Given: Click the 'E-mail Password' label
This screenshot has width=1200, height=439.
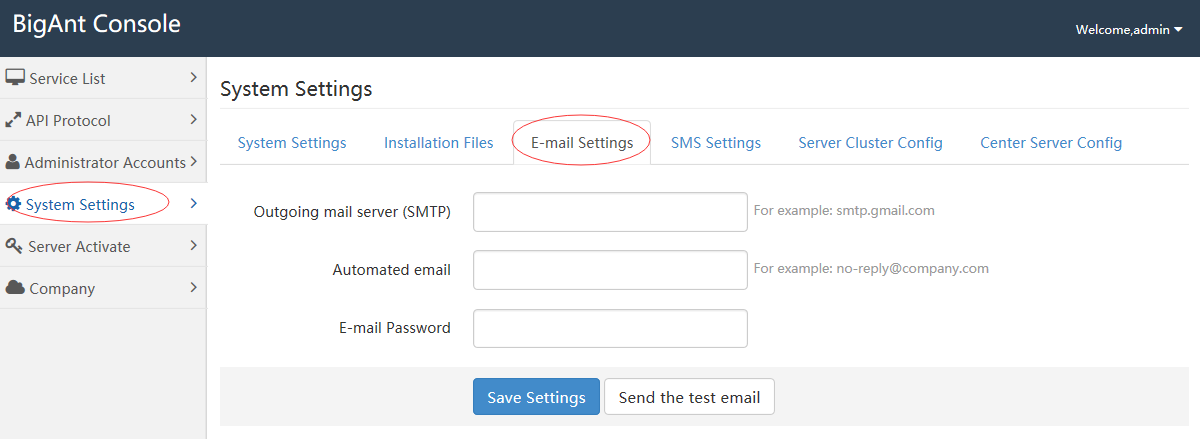Looking at the screenshot, I should [x=395, y=328].
